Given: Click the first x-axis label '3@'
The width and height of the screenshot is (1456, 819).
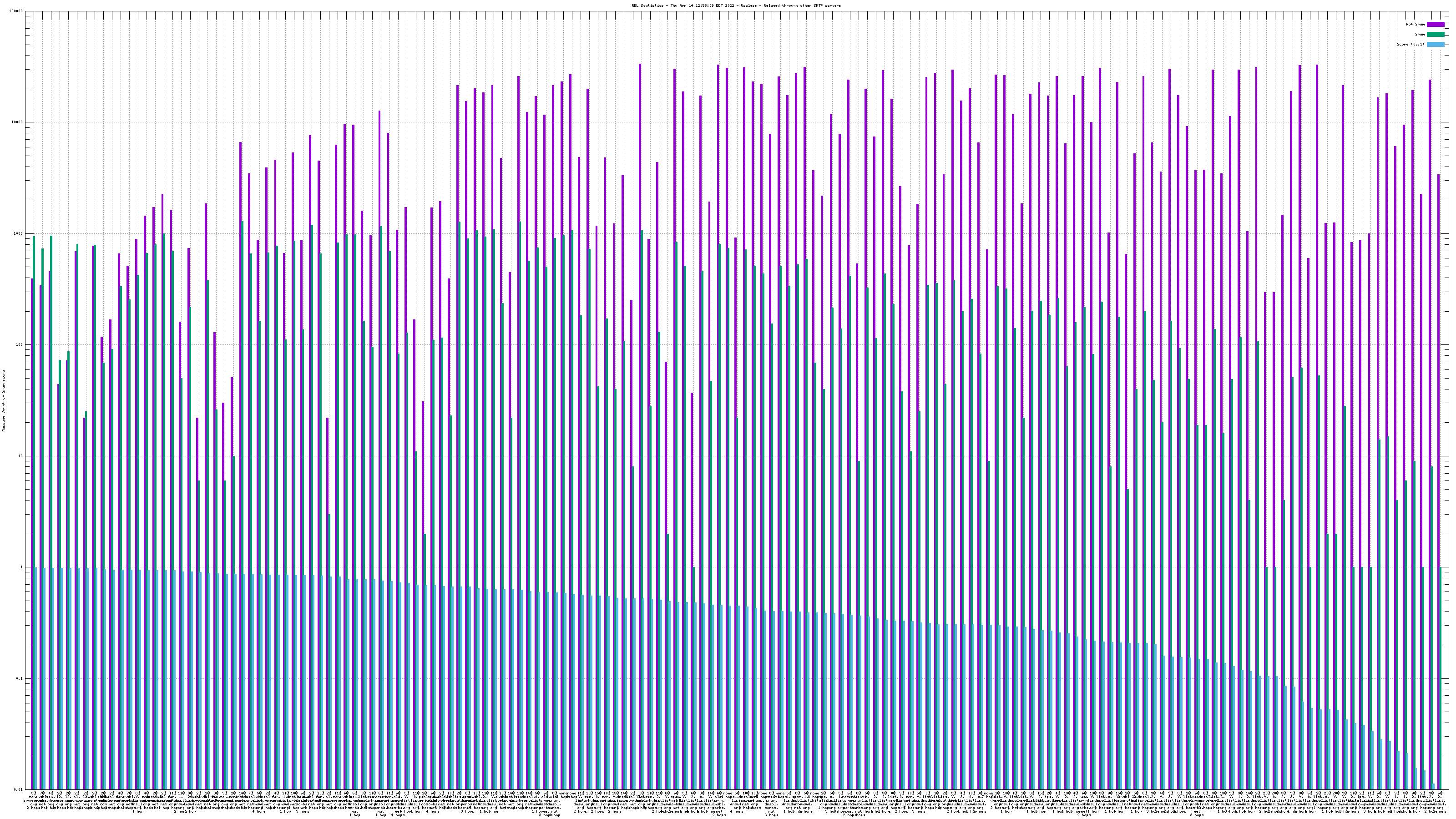Looking at the screenshot, I should pyautogui.click(x=33, y=794).
